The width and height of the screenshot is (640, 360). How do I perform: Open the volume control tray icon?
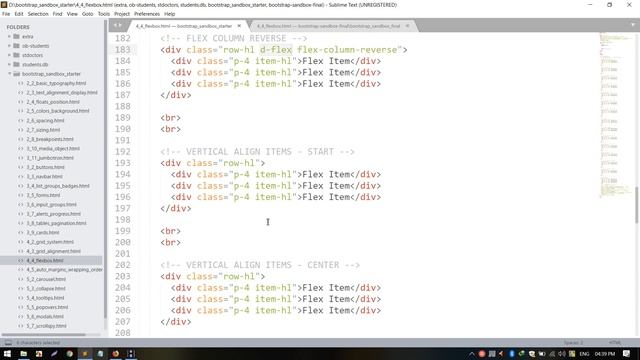point(562,354)
